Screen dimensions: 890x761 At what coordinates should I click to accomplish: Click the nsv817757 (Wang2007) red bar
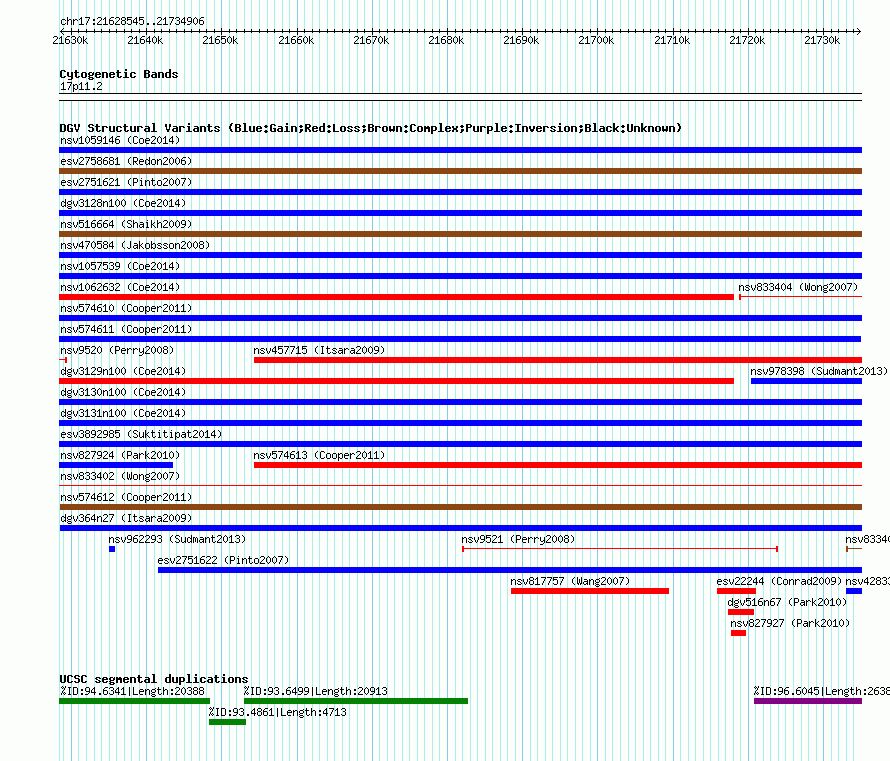tap(590, 591)
